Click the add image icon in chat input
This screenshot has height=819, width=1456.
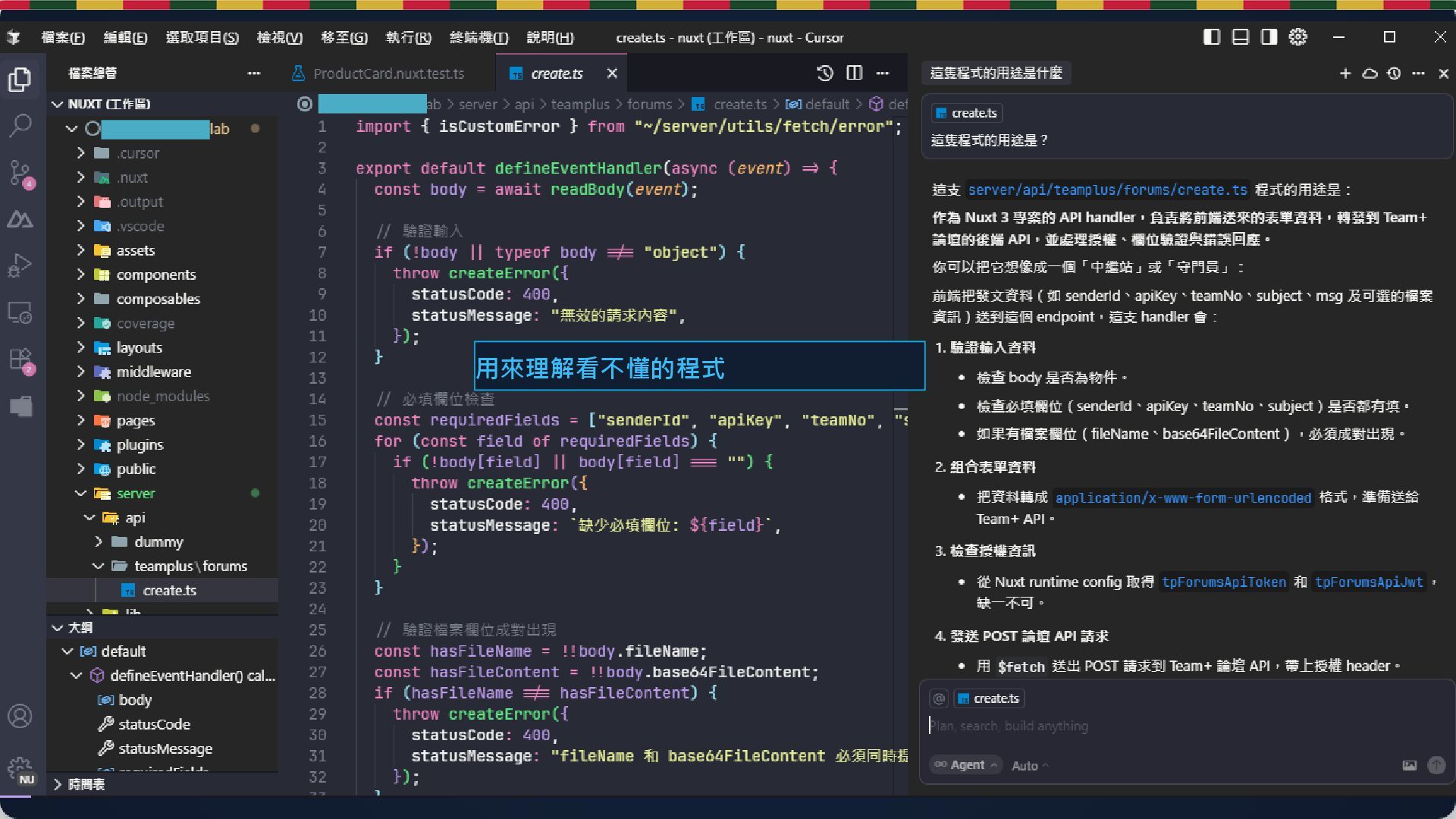(1409, 765)
